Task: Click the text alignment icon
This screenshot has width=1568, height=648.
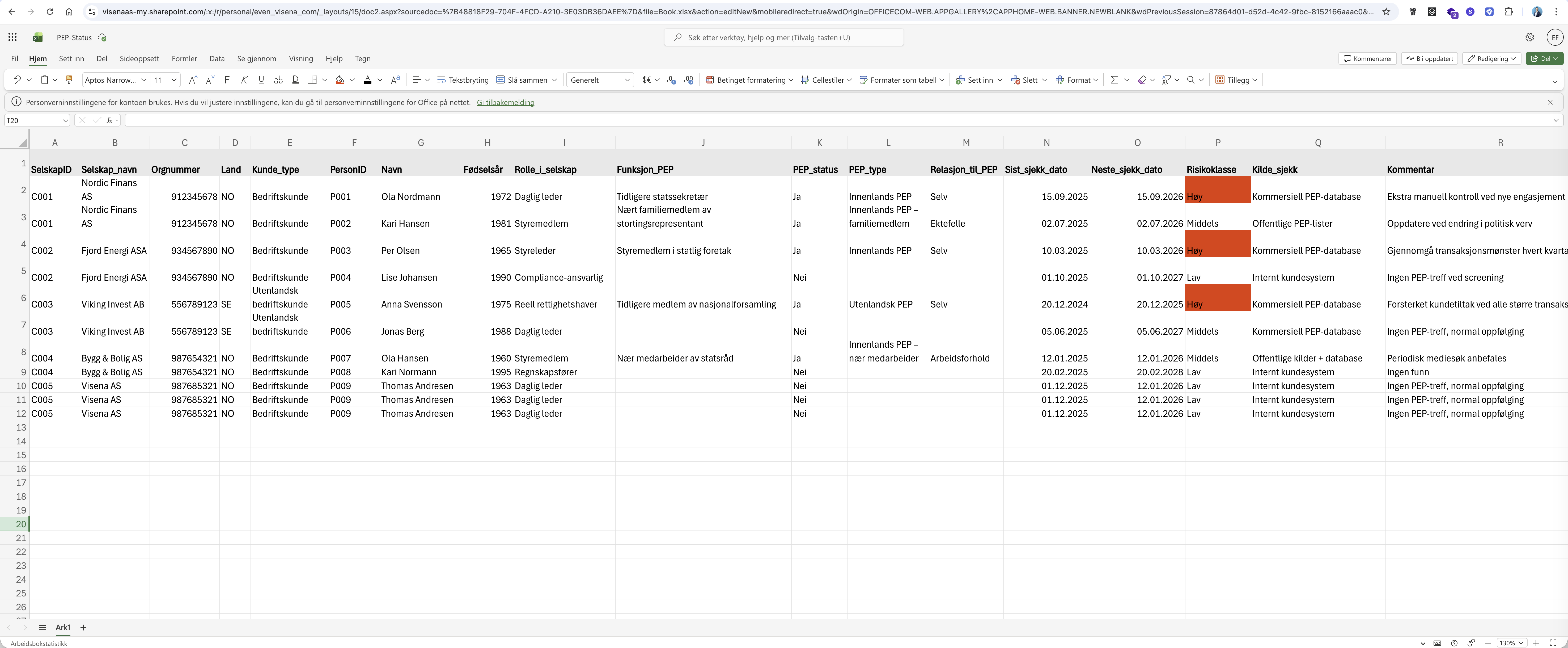Action: point(416,80)
